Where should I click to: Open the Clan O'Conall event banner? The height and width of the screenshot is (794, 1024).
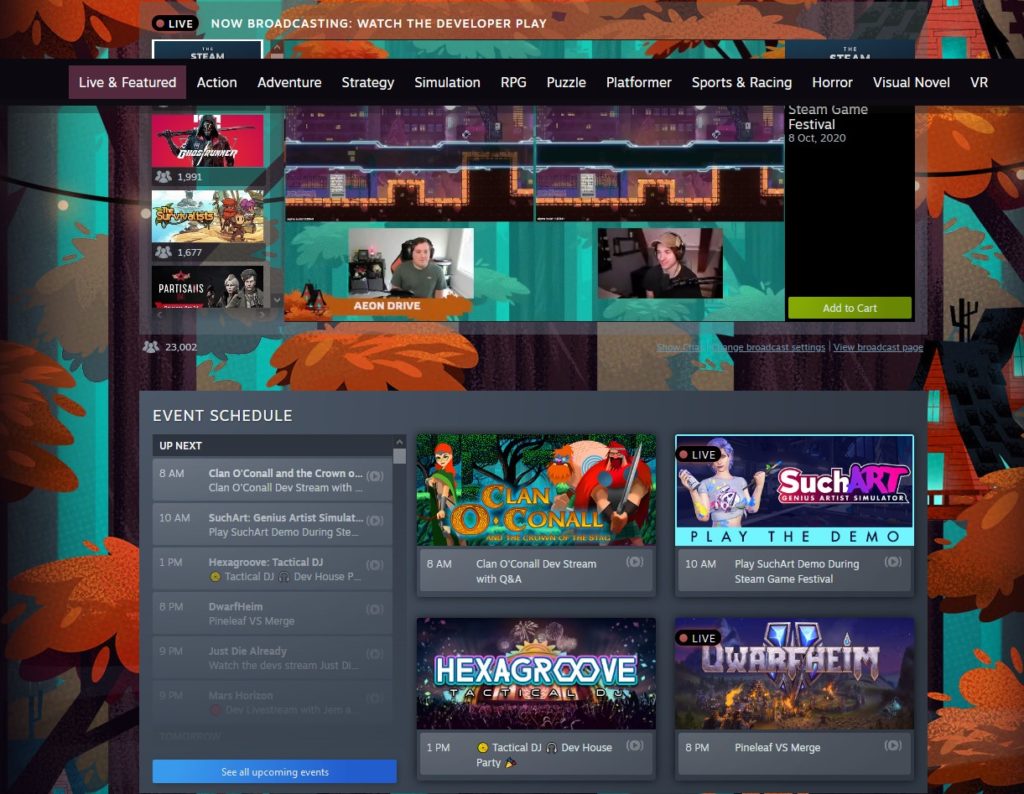536,490
